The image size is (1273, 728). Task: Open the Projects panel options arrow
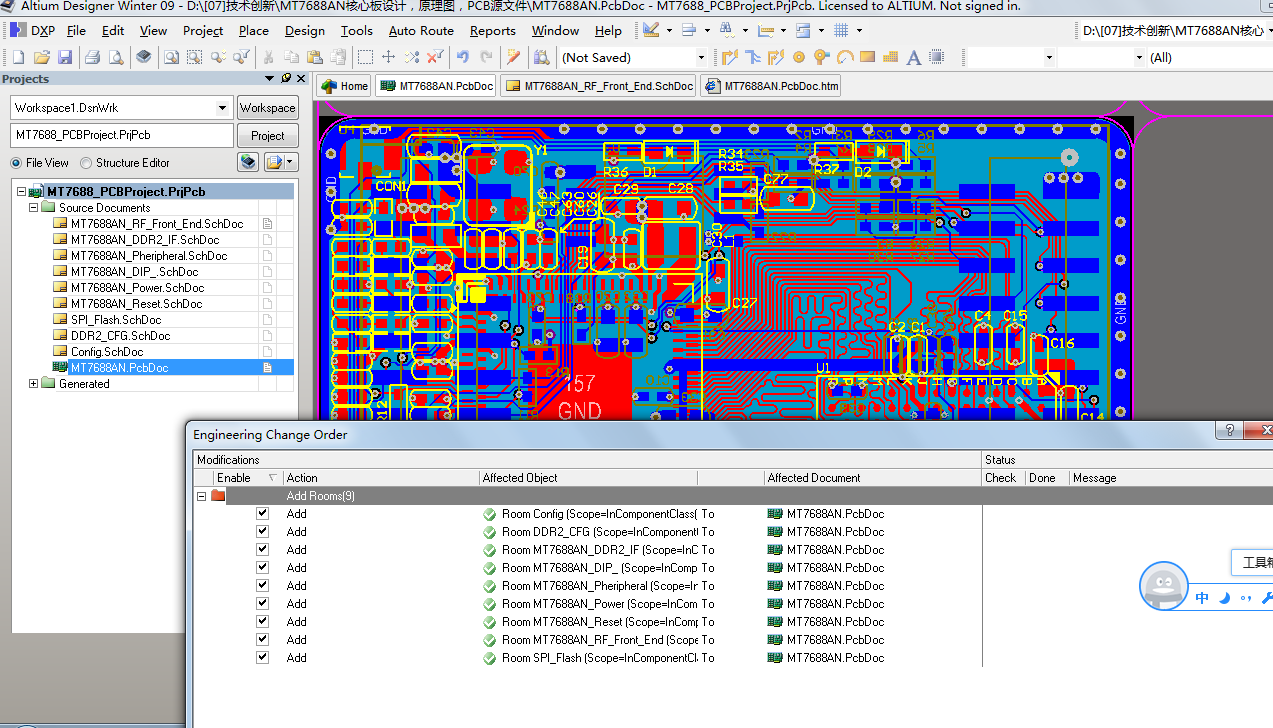click(x=269, y=78)
